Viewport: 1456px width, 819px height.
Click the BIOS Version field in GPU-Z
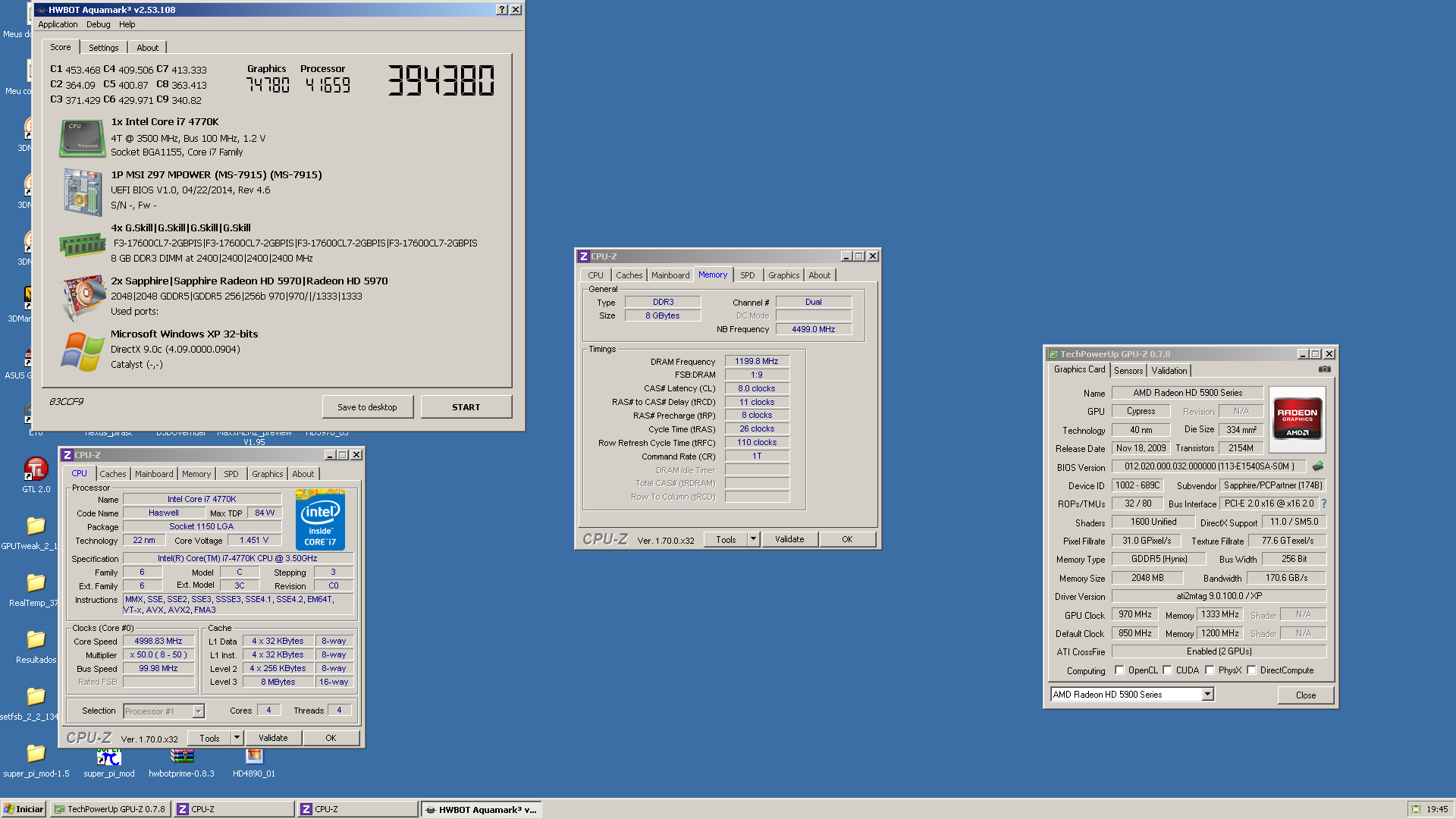click(x=1210, y=466)
